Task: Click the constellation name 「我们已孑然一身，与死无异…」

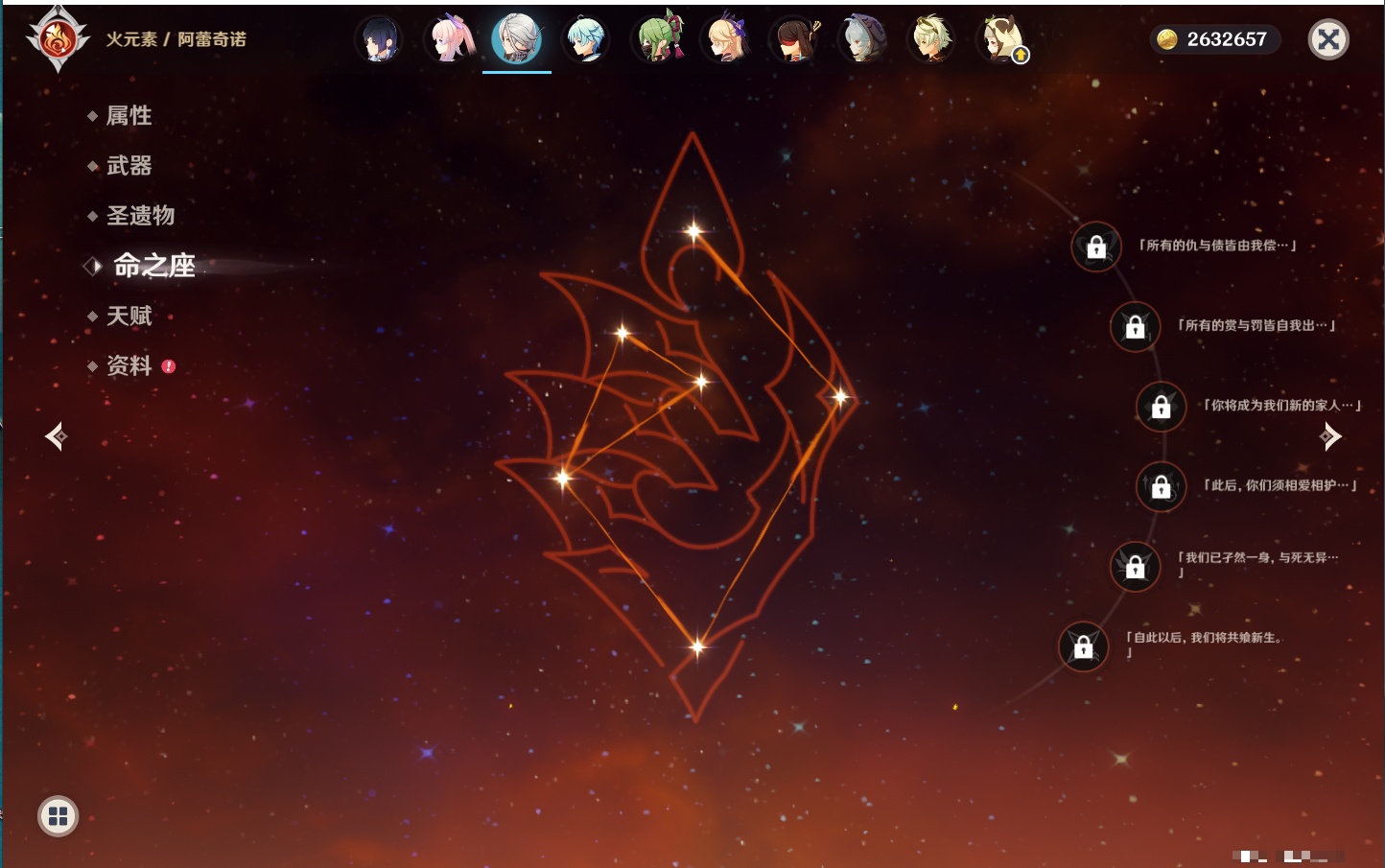Action: pos(1257,564)
